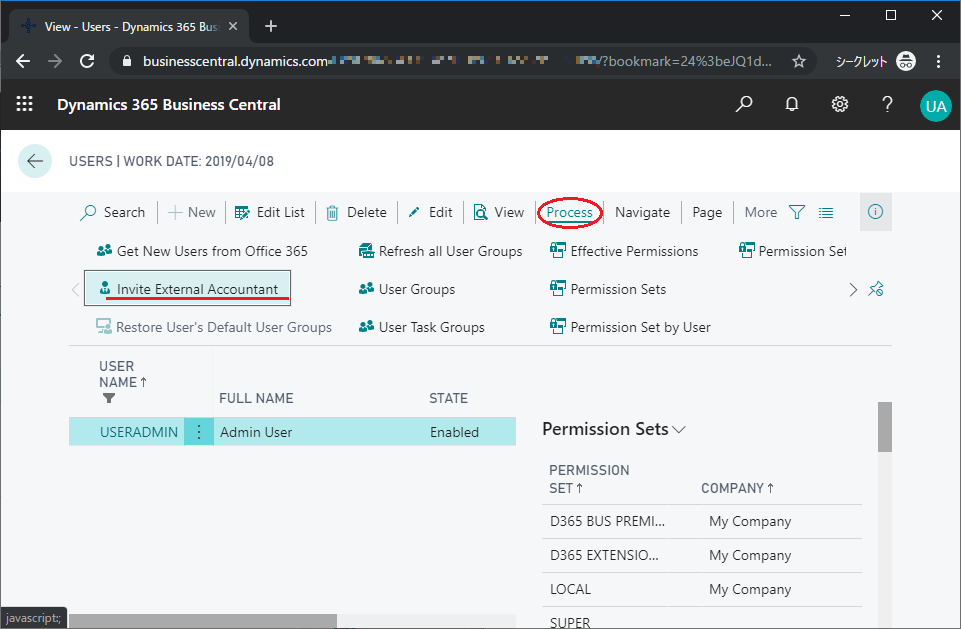
Task: Click the incognito profile icon
Action: (906, 61)
